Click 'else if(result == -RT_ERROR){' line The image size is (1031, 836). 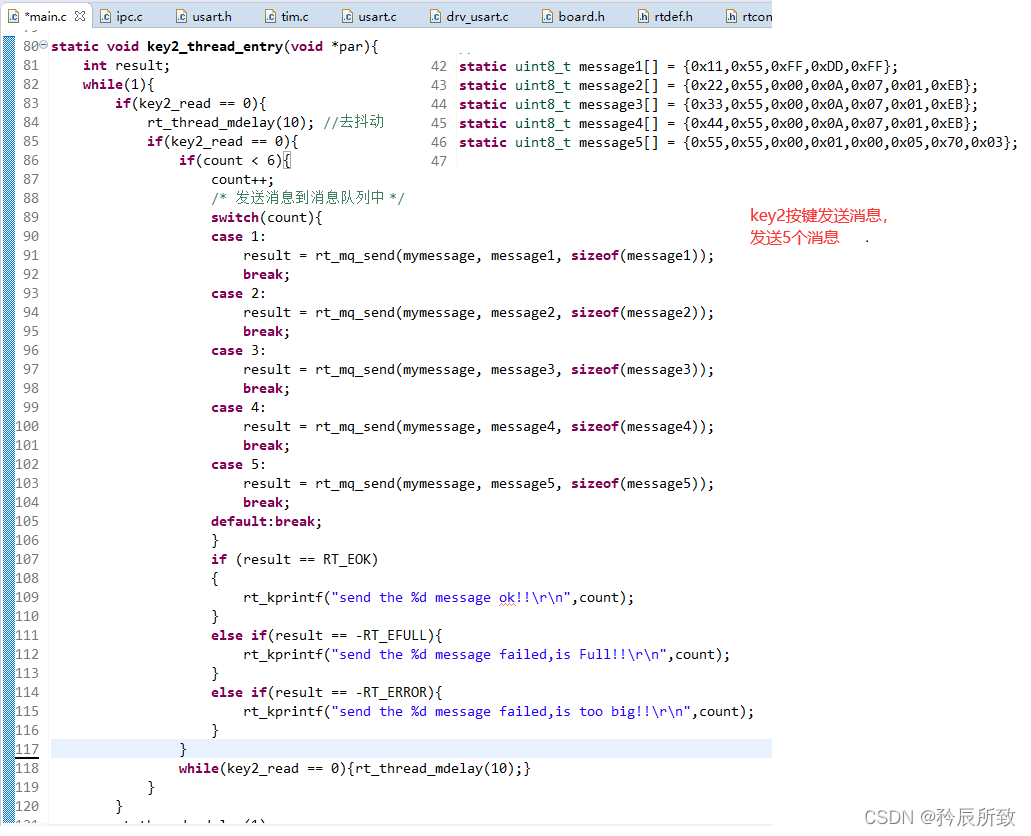point(327,693)
